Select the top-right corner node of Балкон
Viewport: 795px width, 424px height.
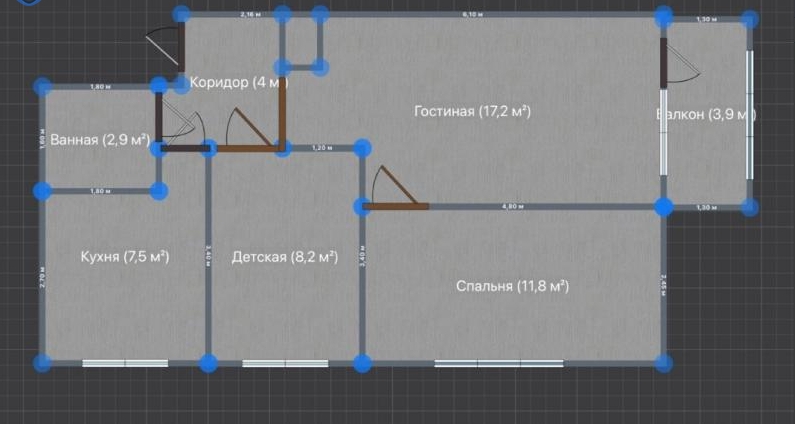749,20
